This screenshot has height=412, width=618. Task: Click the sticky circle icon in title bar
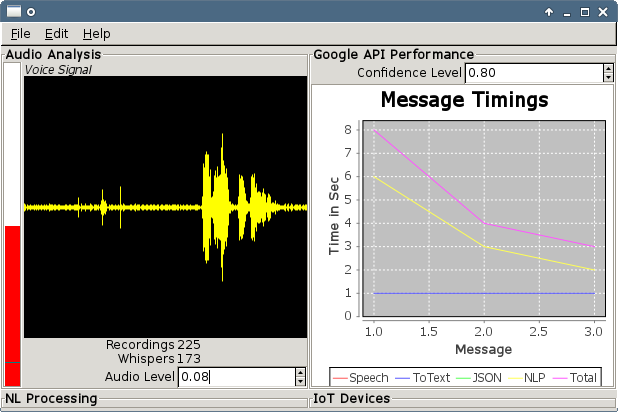[31, 12]
